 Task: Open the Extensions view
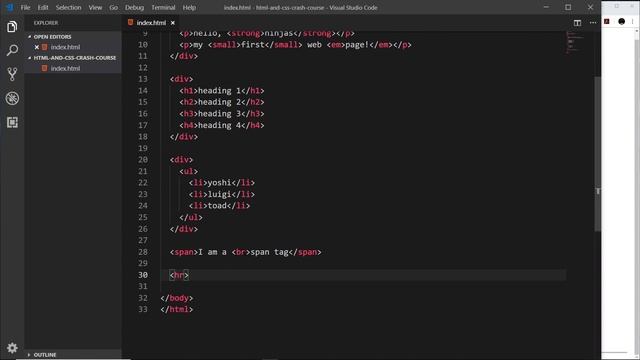pos(12,122)
